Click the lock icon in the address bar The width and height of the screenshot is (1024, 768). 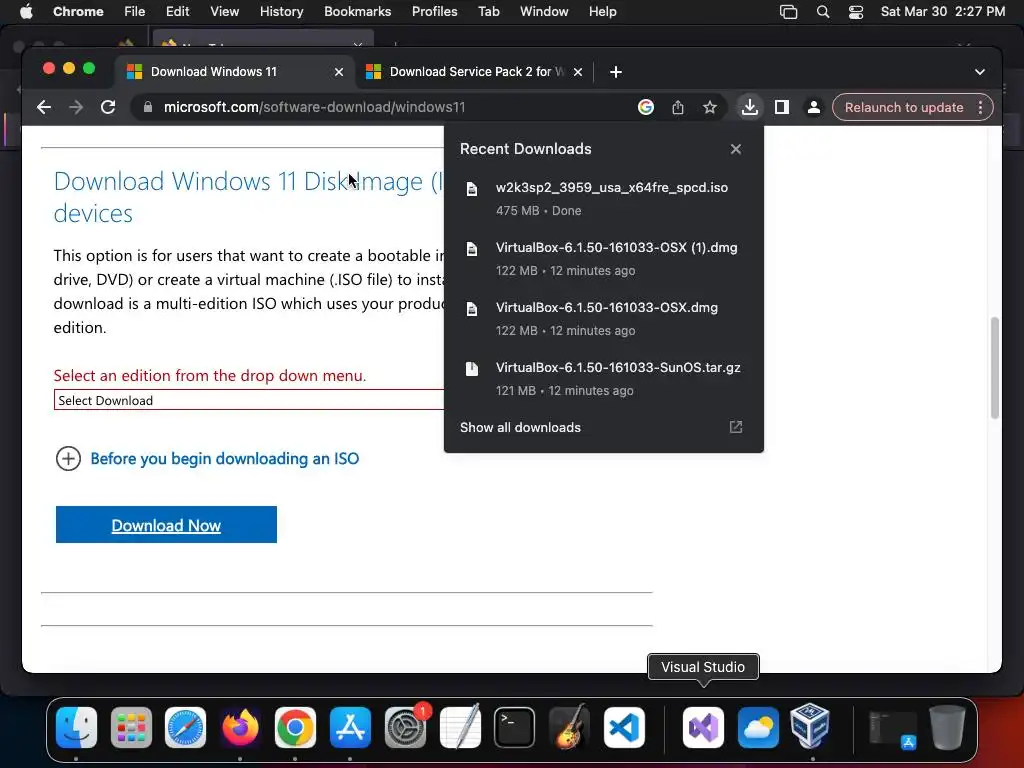click(x=148, y=107)
